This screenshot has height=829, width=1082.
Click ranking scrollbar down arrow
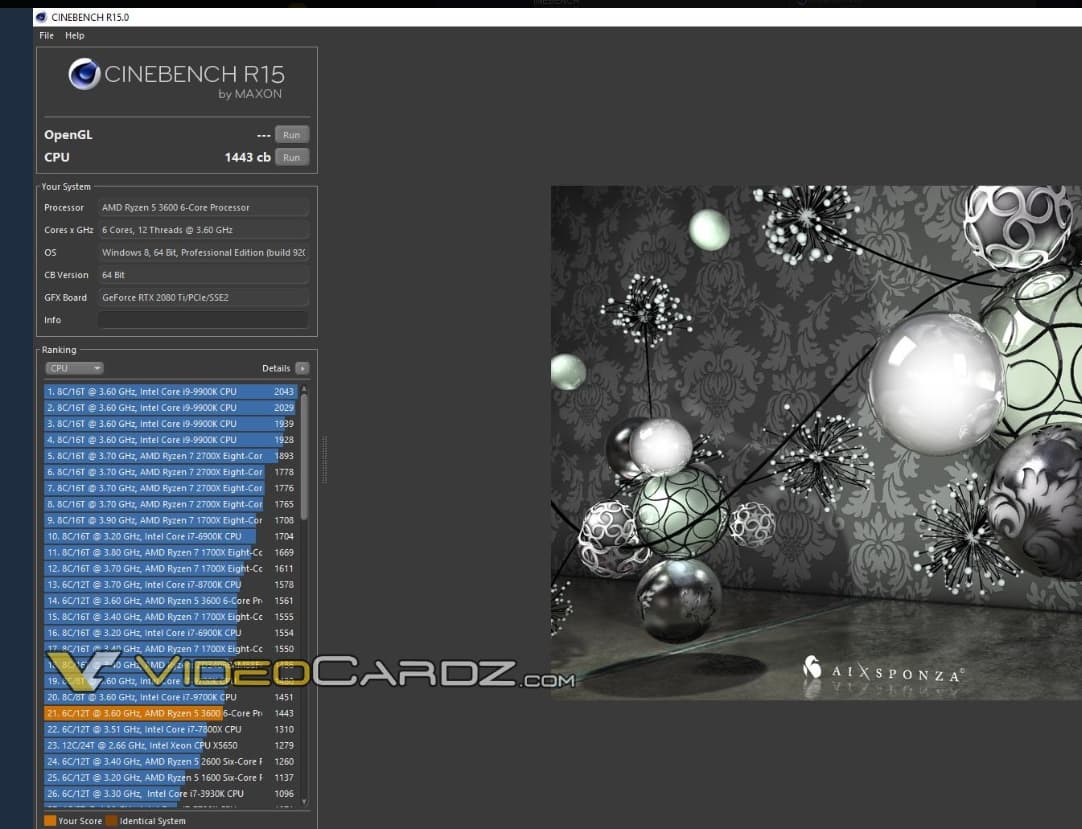(x=304, y=801)
